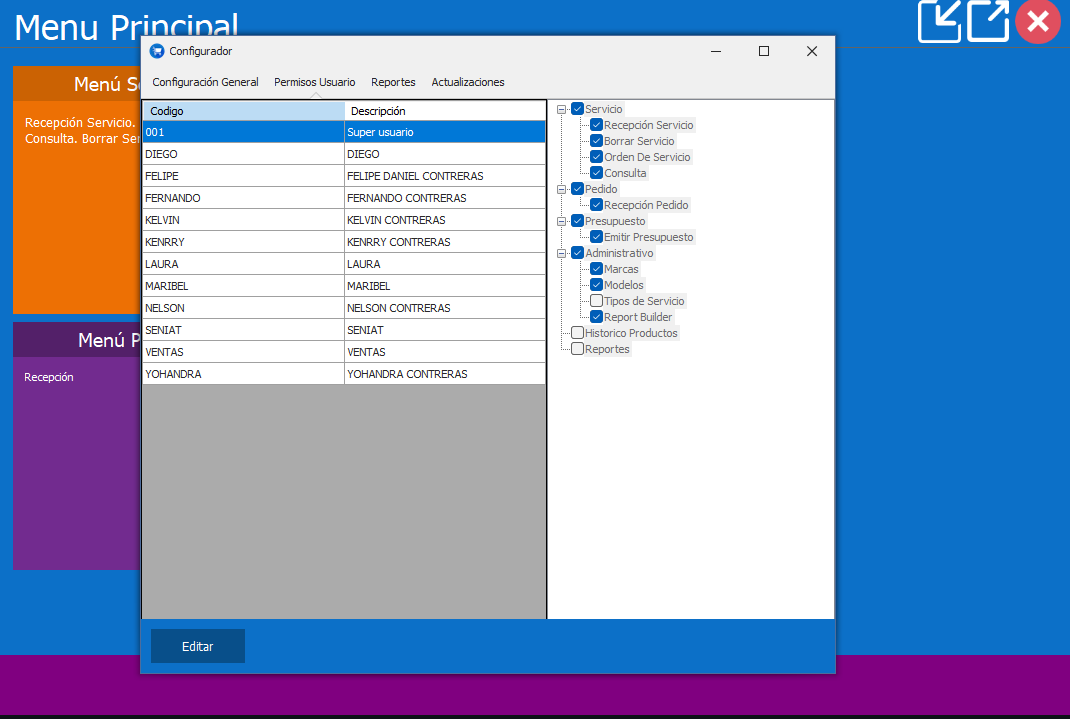Click the red circular close icon
1070x719 pixels.
coord(1037,21)
